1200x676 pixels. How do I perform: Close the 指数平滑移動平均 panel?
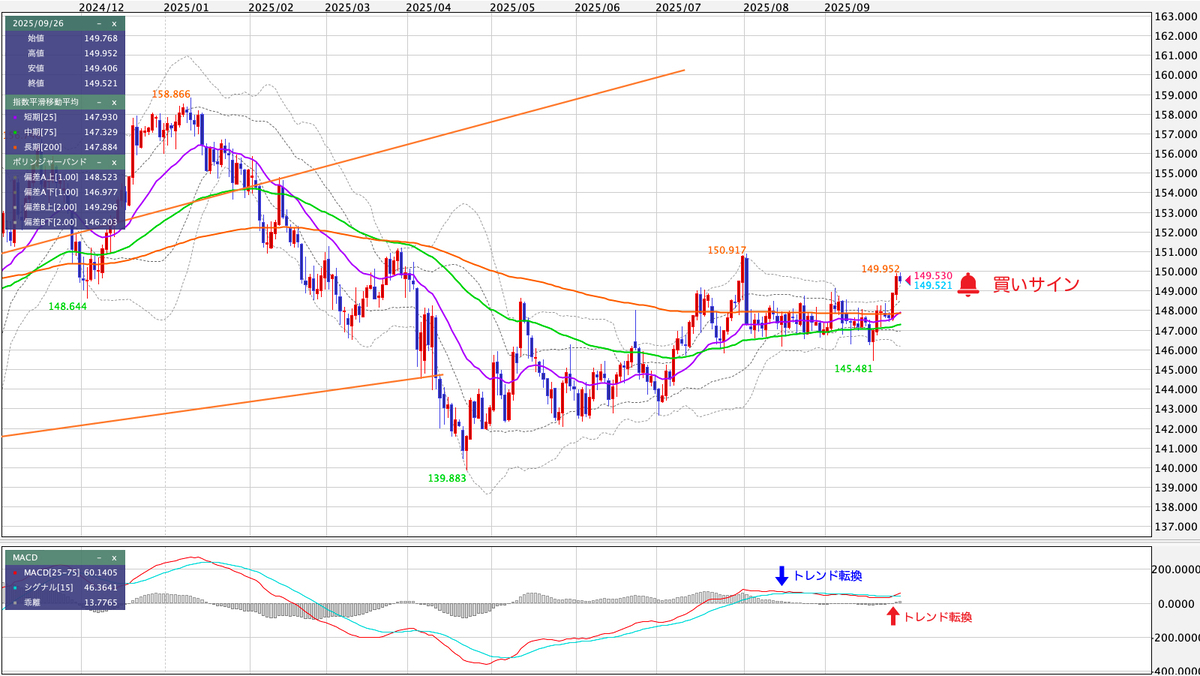coord(113,102)
